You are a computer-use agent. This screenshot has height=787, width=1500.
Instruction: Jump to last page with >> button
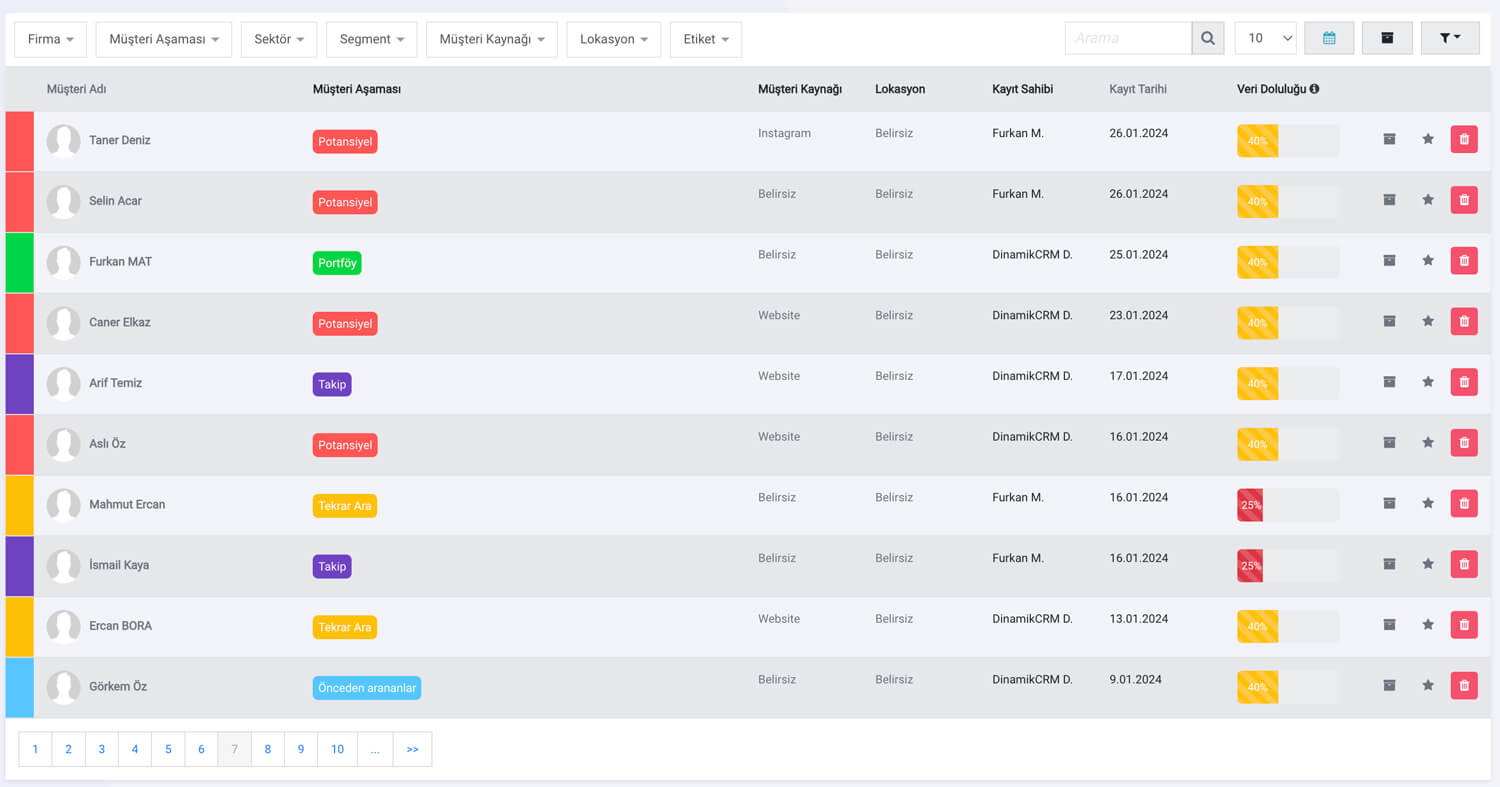pyautogui.click(x=413, y=749)
